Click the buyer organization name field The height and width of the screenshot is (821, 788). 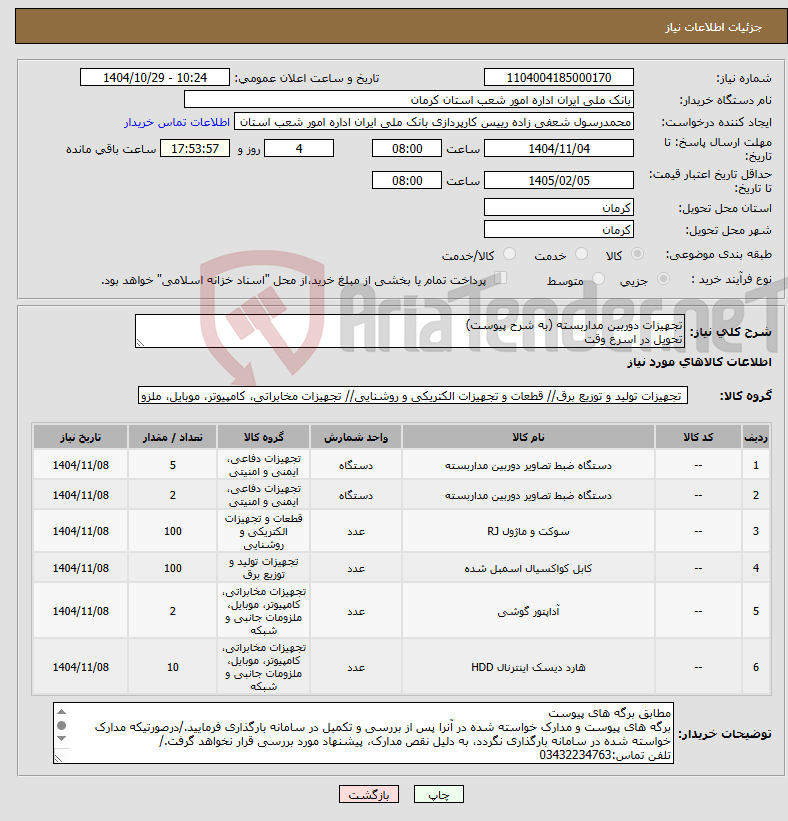(x=408, y=99)
